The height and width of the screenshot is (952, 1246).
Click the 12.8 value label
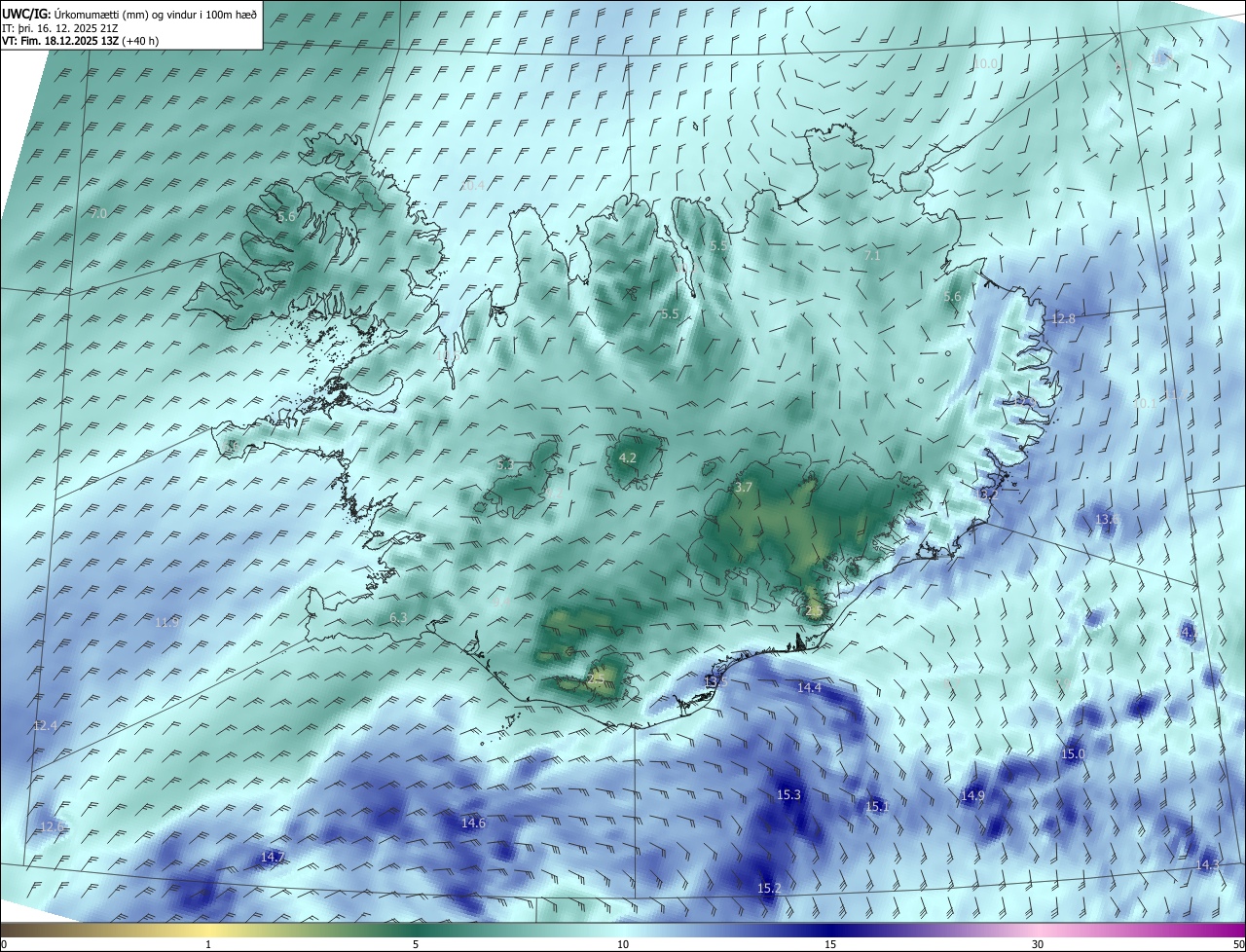click(1063, 319)
